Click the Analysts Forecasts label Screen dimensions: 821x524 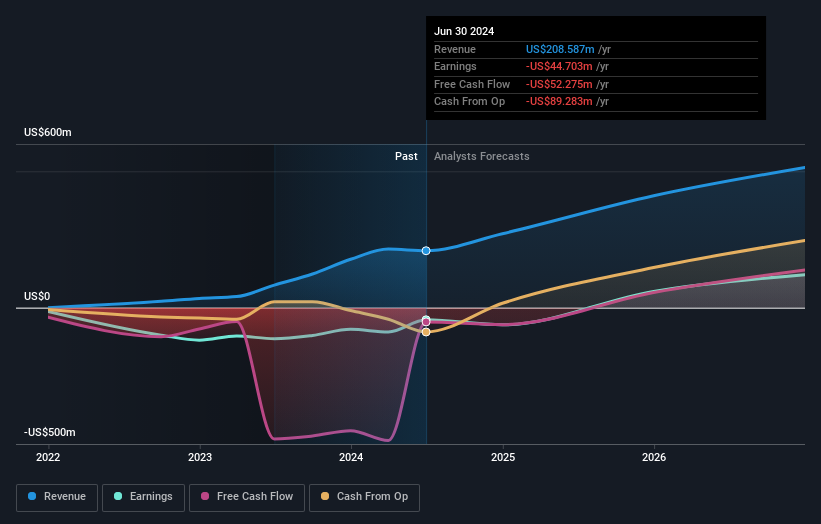482,156
